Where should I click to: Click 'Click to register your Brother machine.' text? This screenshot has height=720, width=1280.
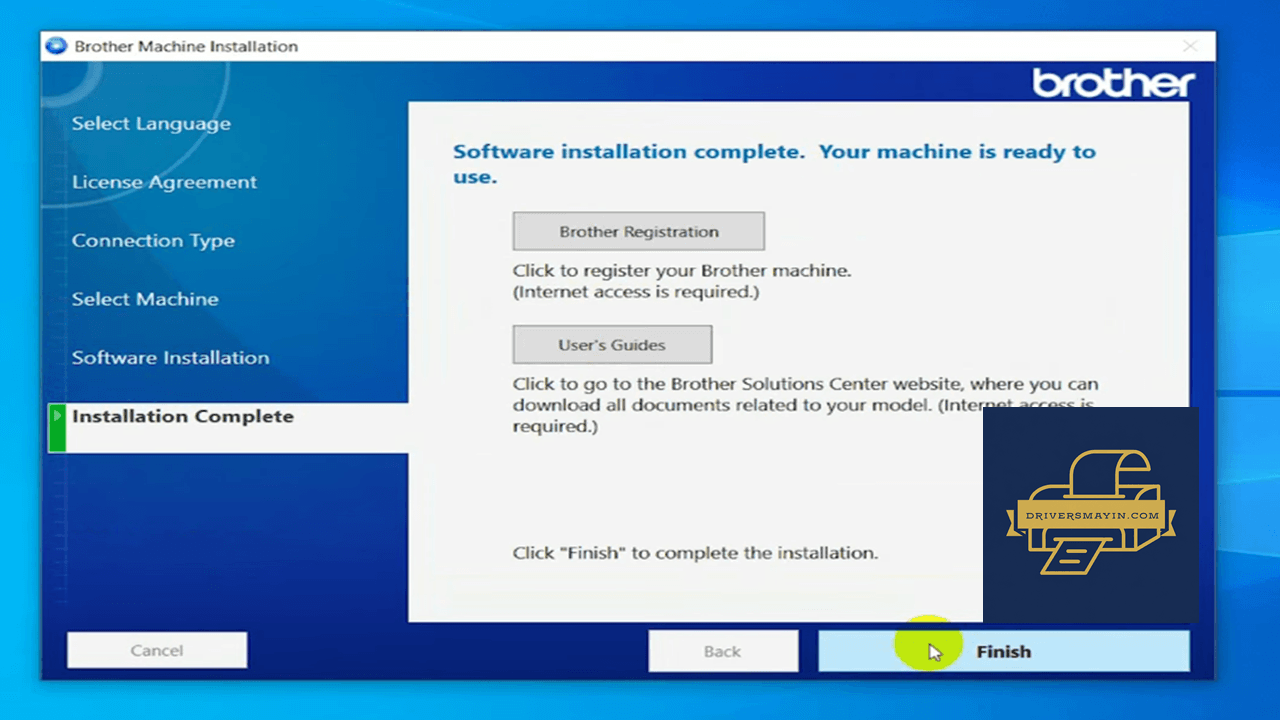(682, 271)
